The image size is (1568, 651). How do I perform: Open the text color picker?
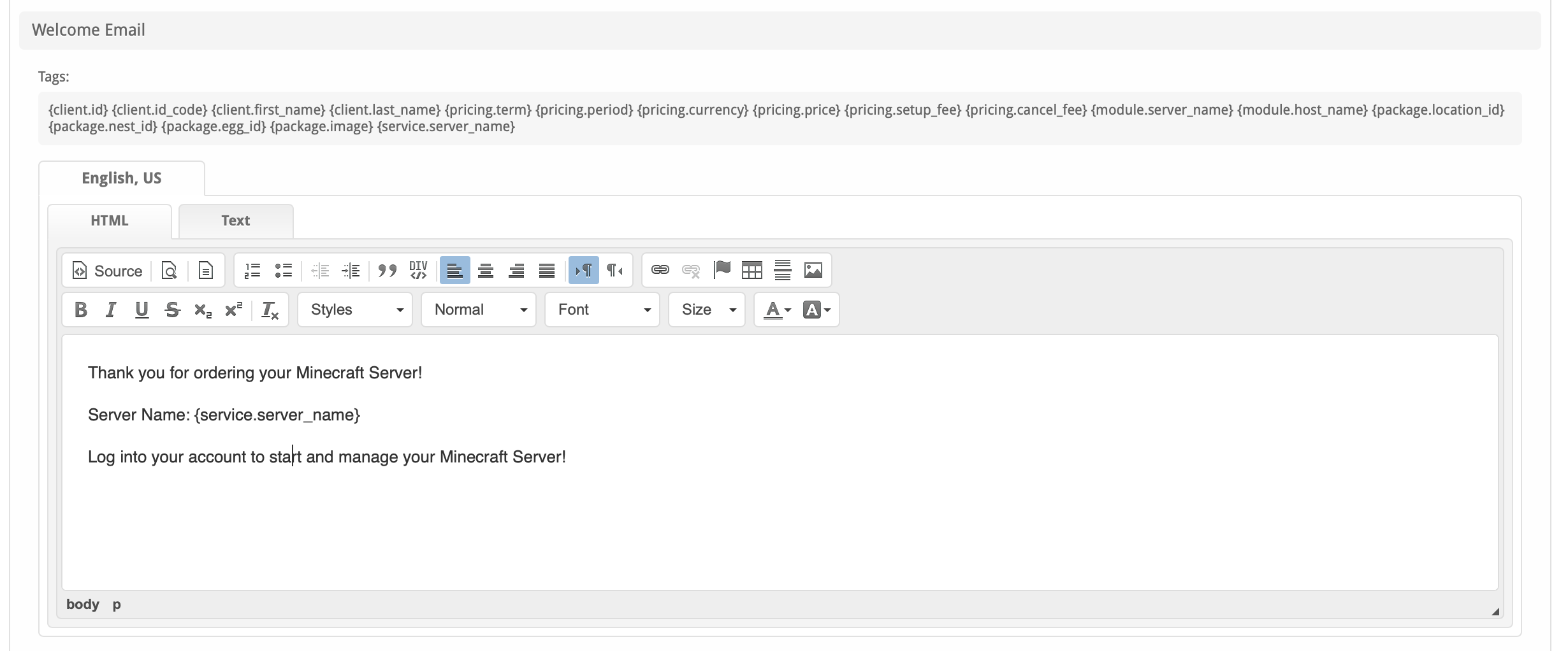[777, 310]
